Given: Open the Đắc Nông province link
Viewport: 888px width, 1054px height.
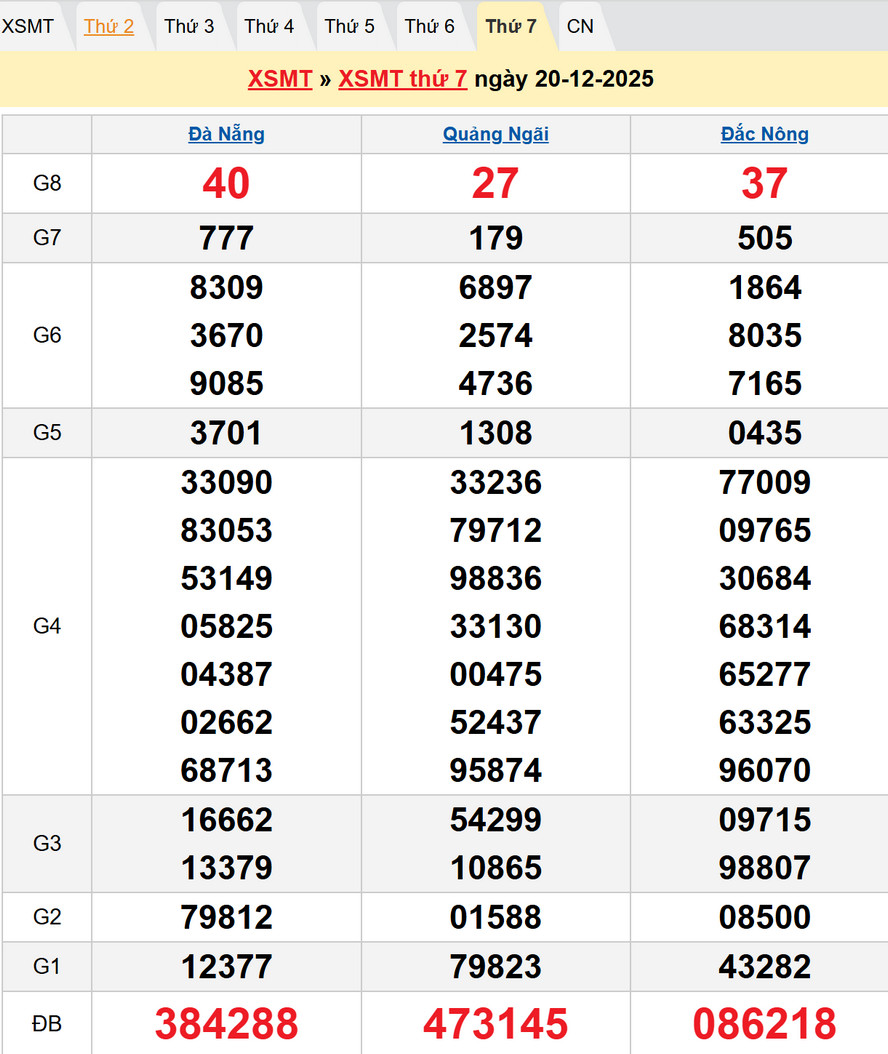Looking at the screenshot, I should pyautogui.click(x=765, y=134).
